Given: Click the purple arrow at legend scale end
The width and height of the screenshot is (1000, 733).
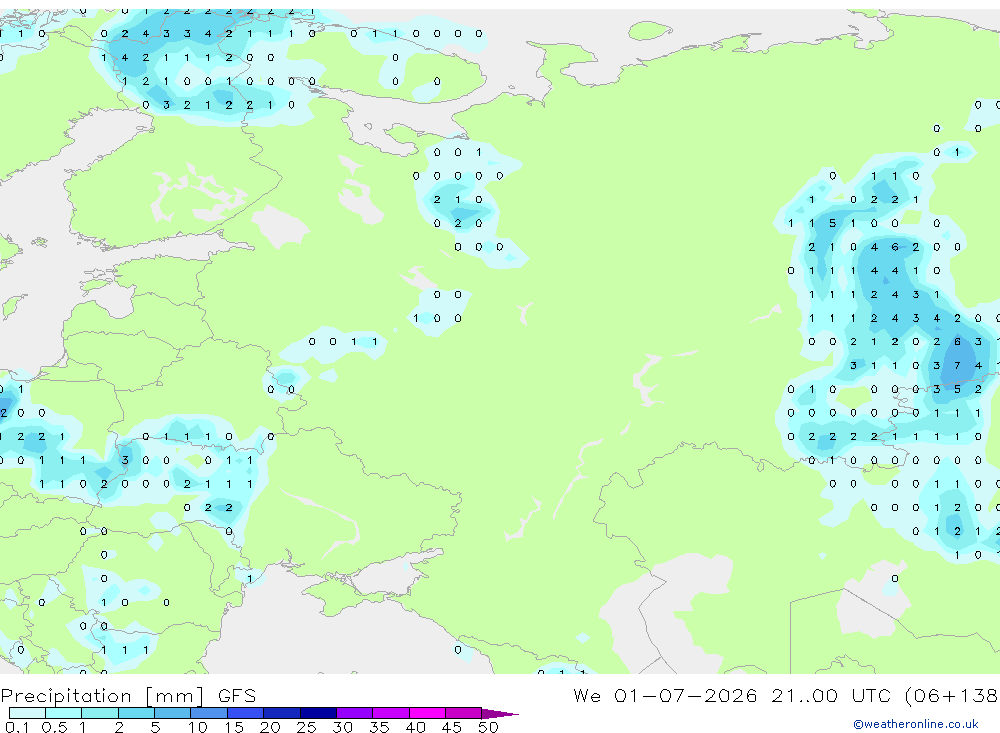Looking at the screenshot, I should coord(500,714).
